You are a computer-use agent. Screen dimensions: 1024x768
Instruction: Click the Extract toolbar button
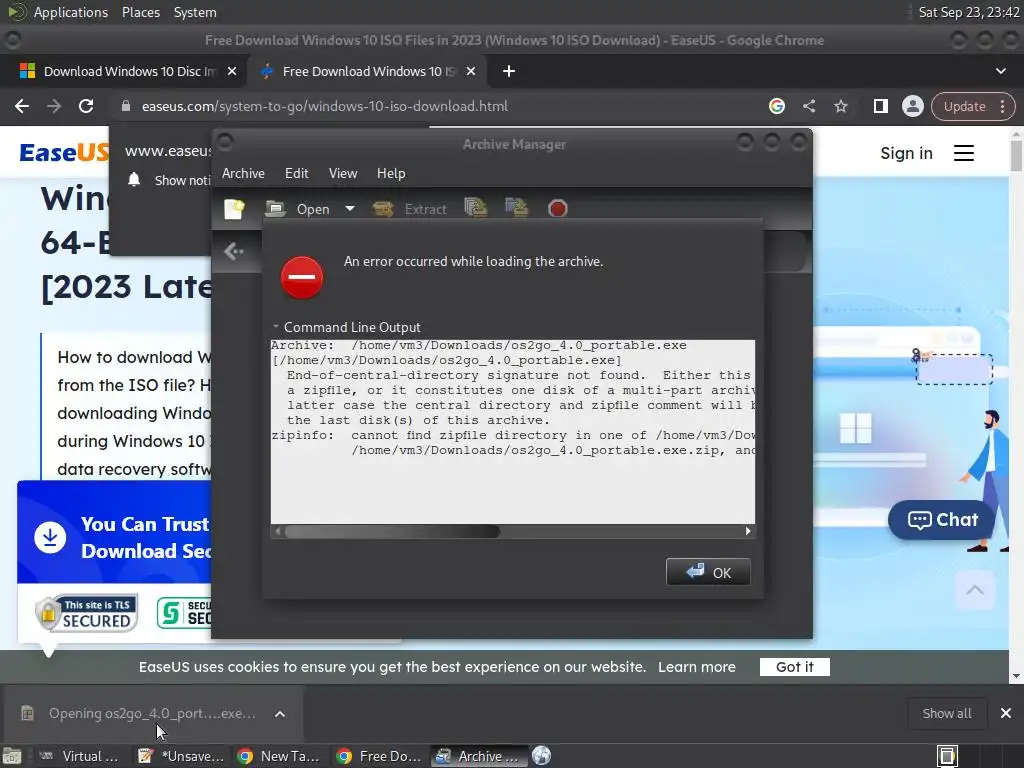pyautogui.click(x=410, y=209)
